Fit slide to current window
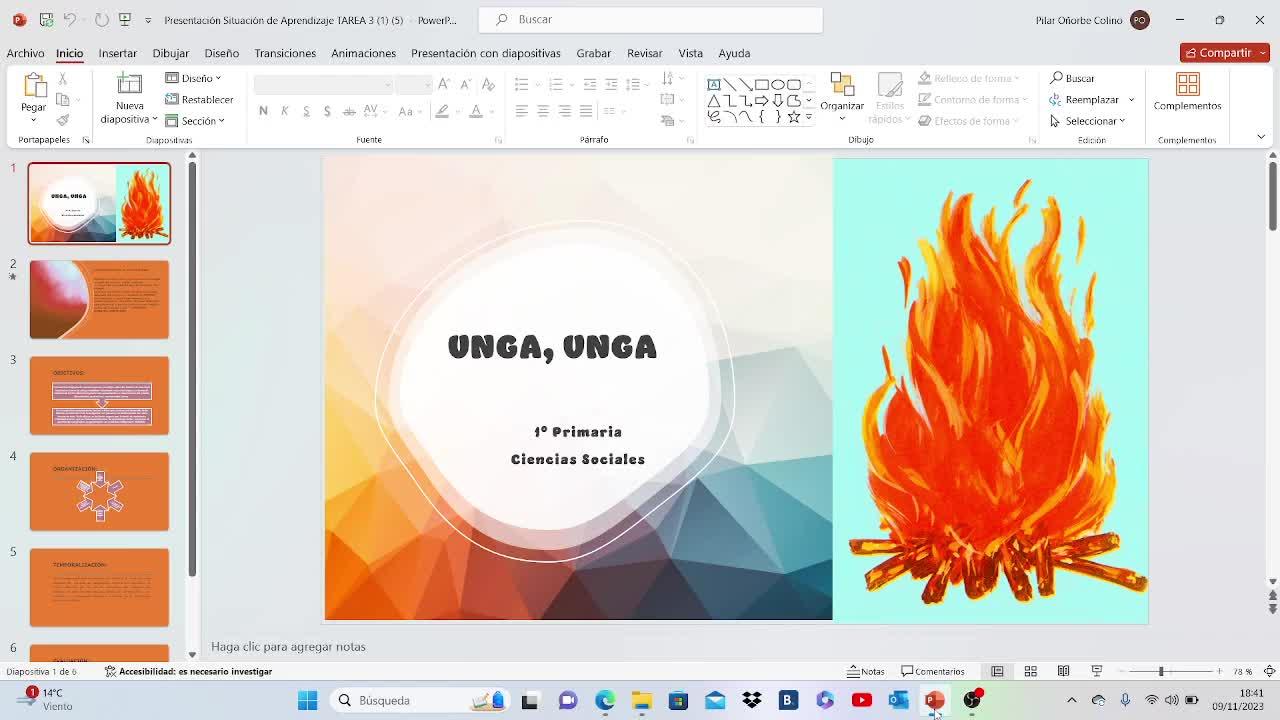 pos(1269,671)
